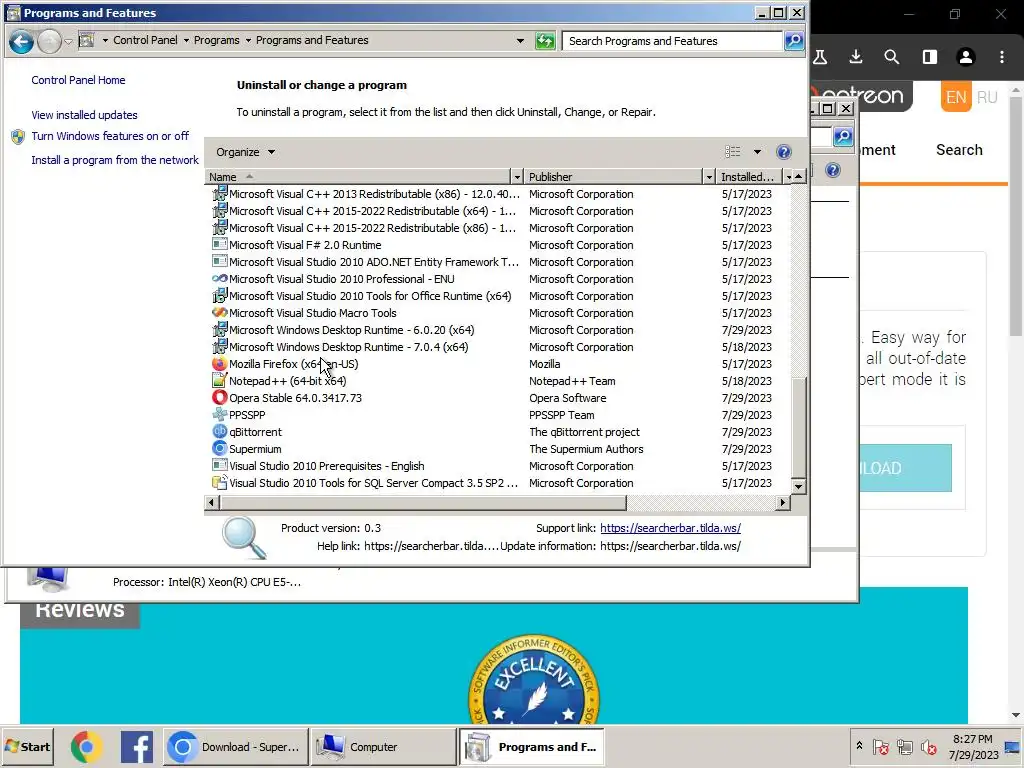The height and width of the screenshot is (768, 1024).
Task: Open the browser profile avatar
Action: 966,57
